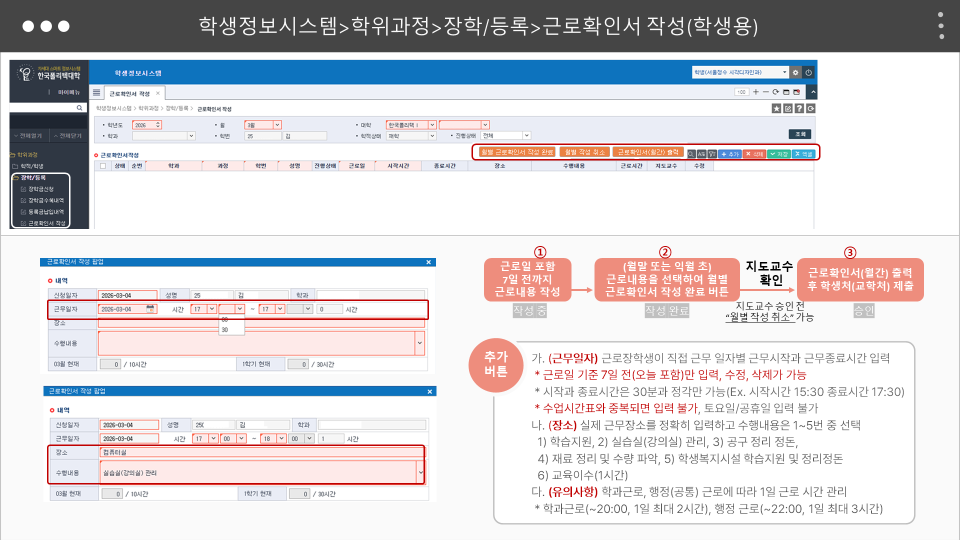
Task: Open the hamburger menu left of the tab
Action: (97, 91)
